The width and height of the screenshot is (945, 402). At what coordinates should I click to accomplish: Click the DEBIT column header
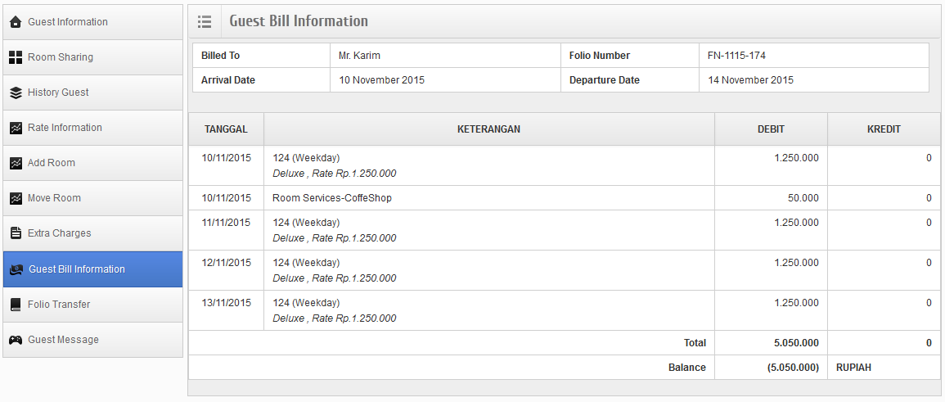(770, 130)
